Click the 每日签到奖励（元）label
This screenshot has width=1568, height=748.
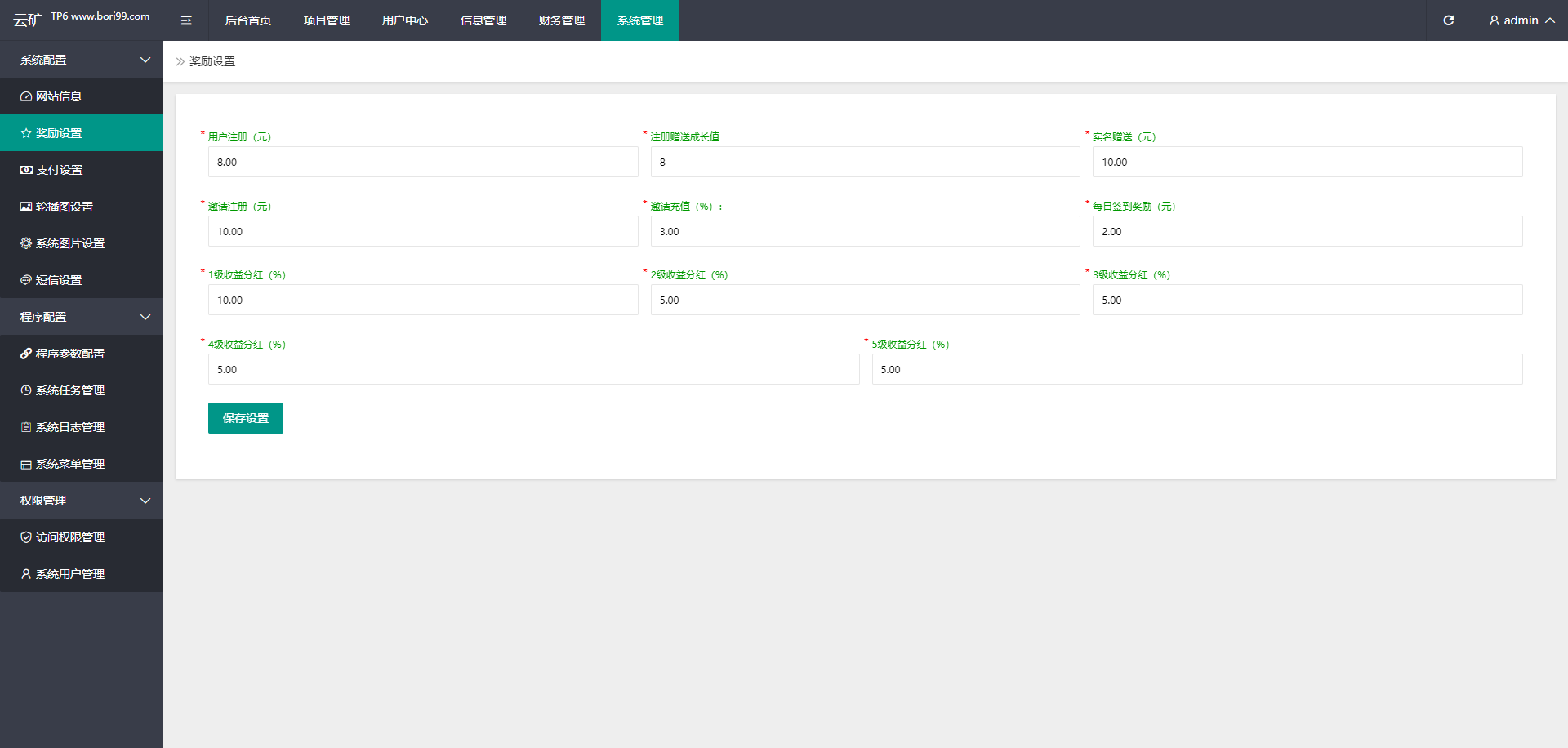tap(1134, 206)
